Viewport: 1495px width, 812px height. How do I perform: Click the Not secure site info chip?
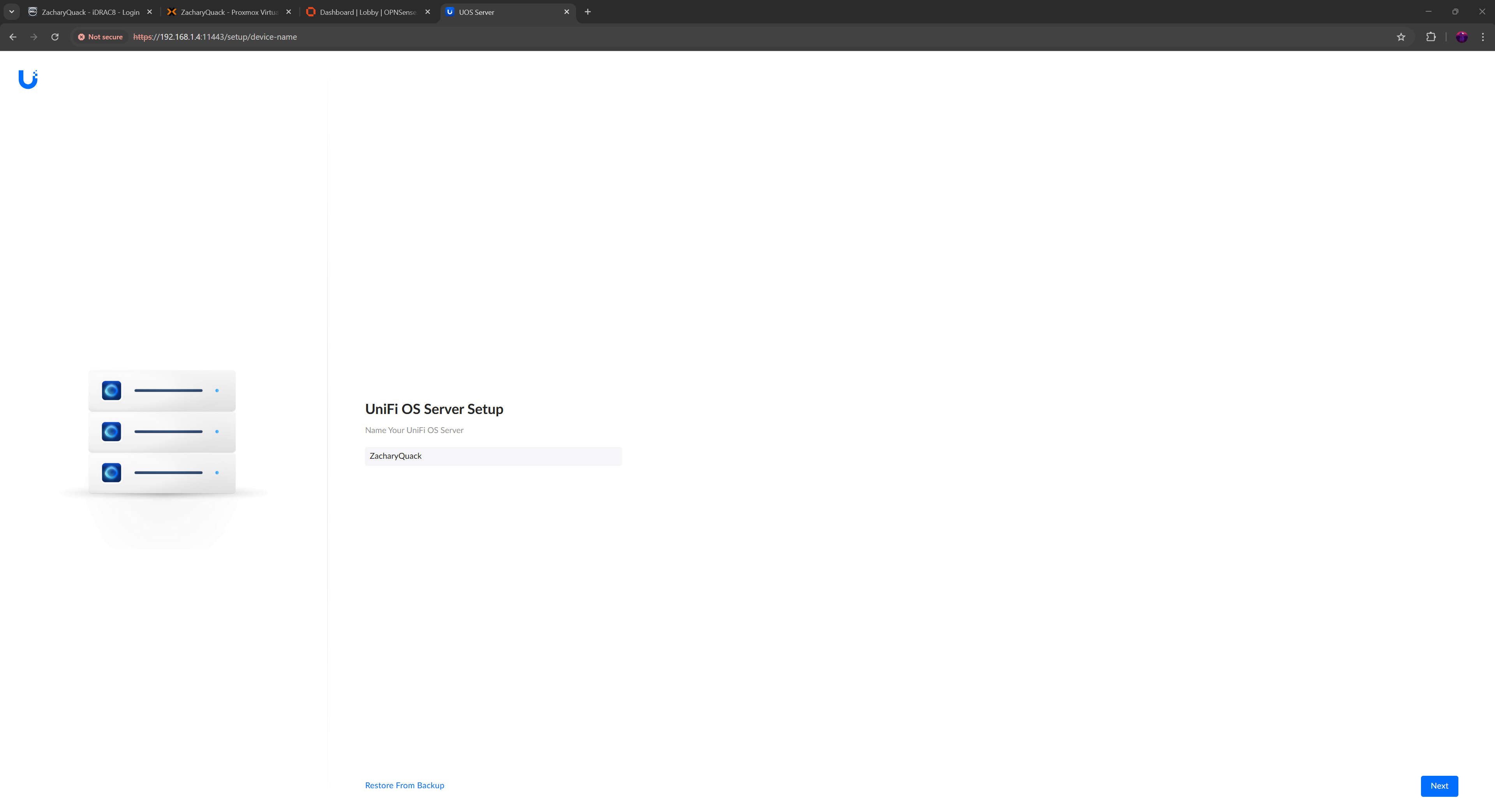pyautogui.click(x=100, y=37)
